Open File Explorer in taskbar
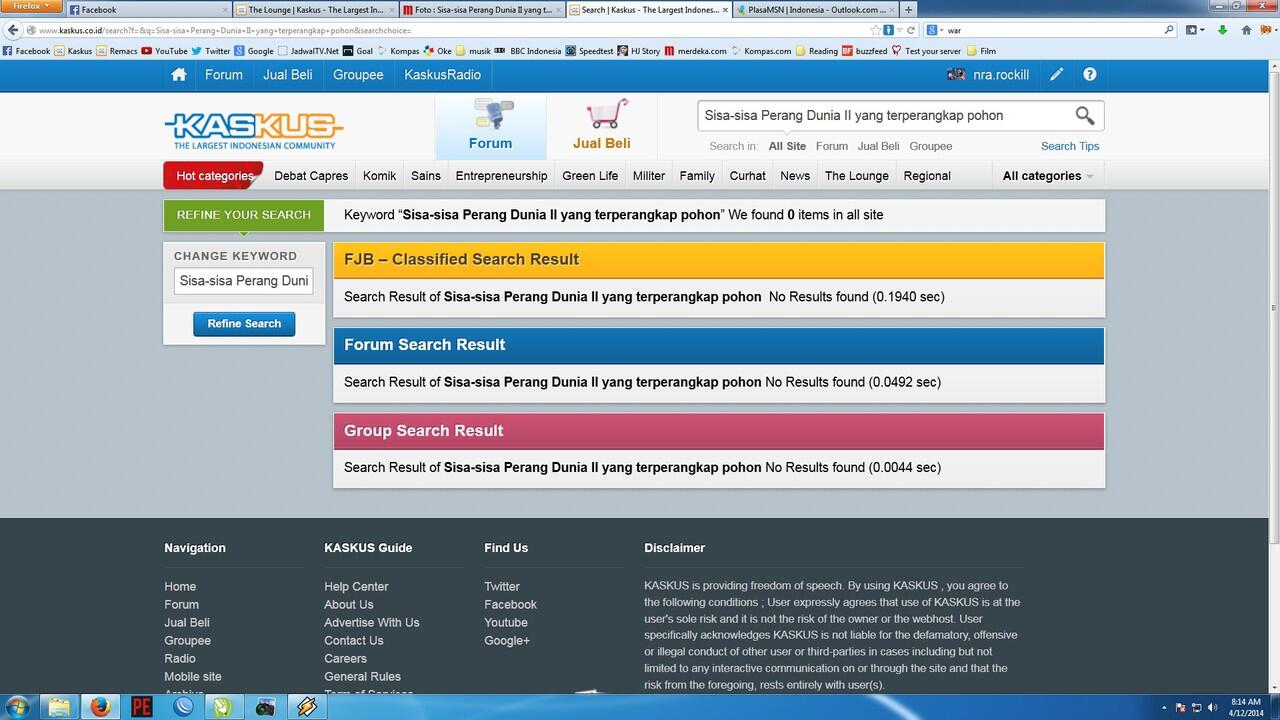The height and width of the screenshot is (720, 1280). (59, 706)
